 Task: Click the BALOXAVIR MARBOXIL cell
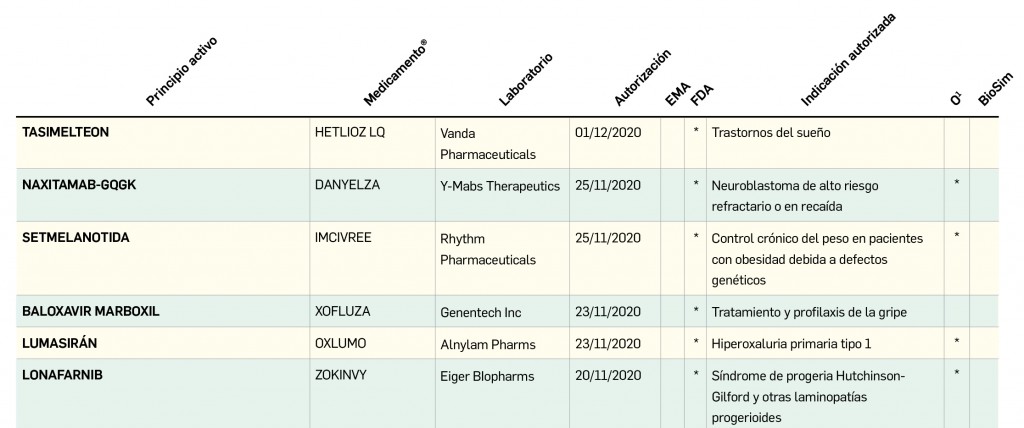click(x=90, y=311)
